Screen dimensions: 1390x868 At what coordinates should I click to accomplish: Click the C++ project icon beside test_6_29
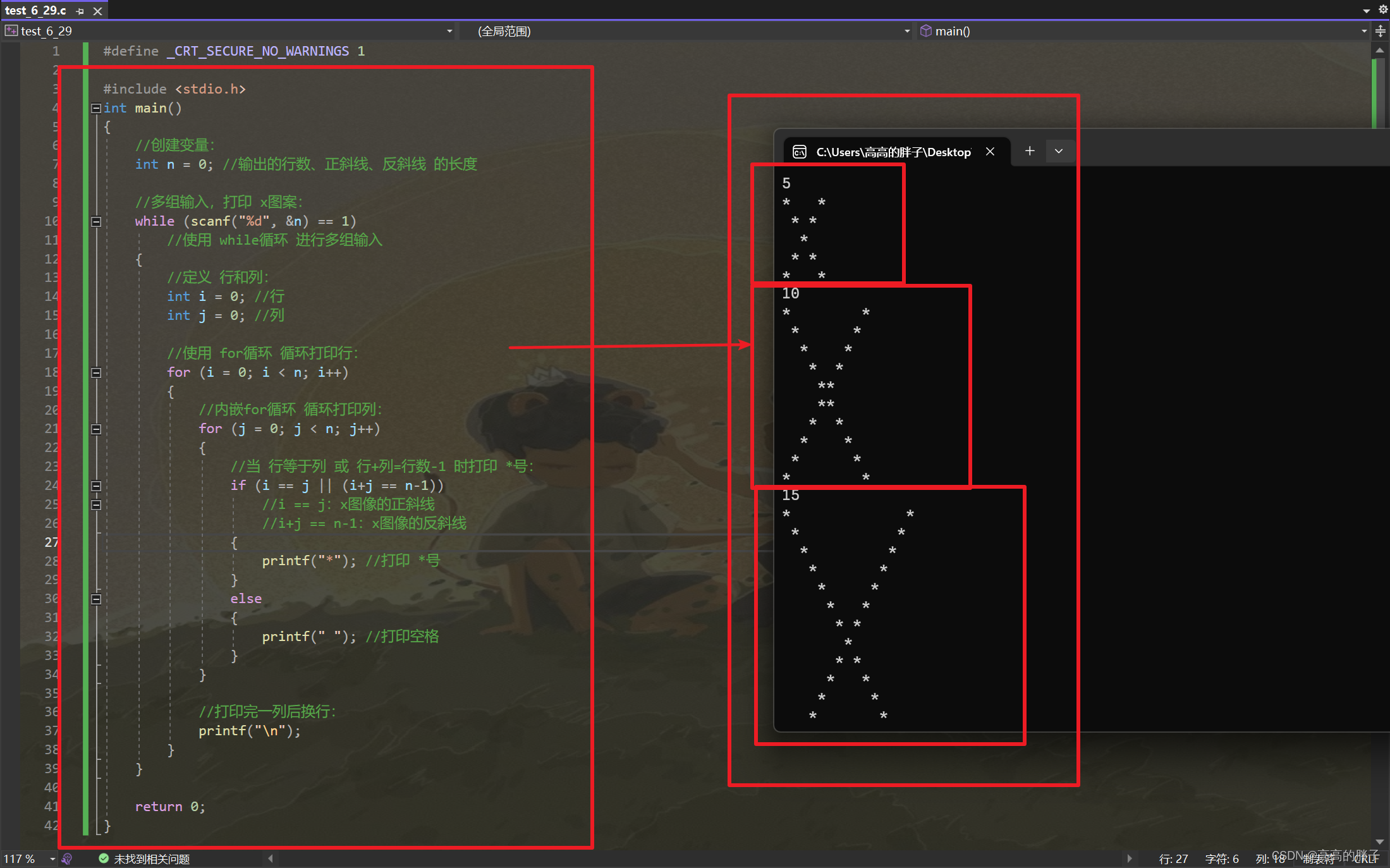(11, 30)
